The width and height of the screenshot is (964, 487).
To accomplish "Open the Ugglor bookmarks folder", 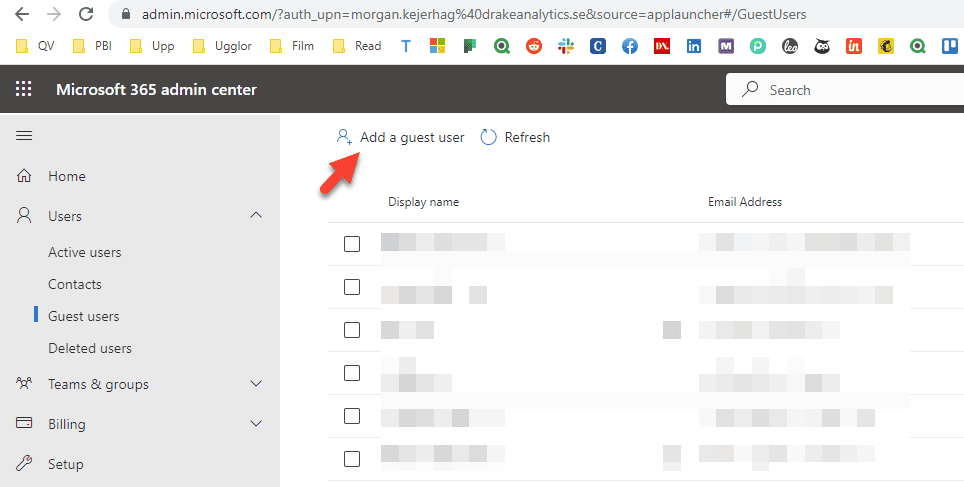I will 222,46.
